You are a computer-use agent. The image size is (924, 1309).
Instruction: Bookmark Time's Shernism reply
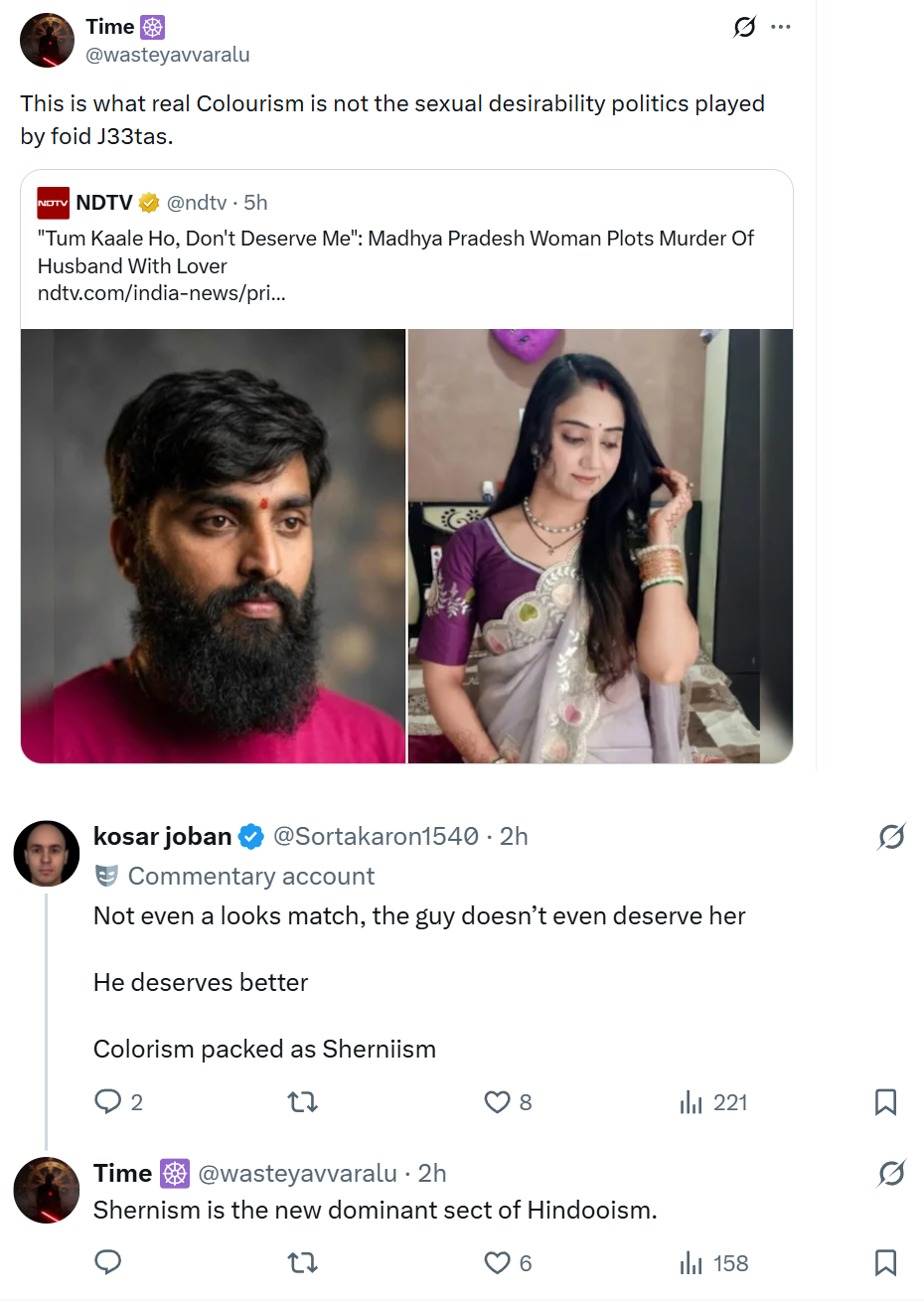click(x=885, y=1262)
